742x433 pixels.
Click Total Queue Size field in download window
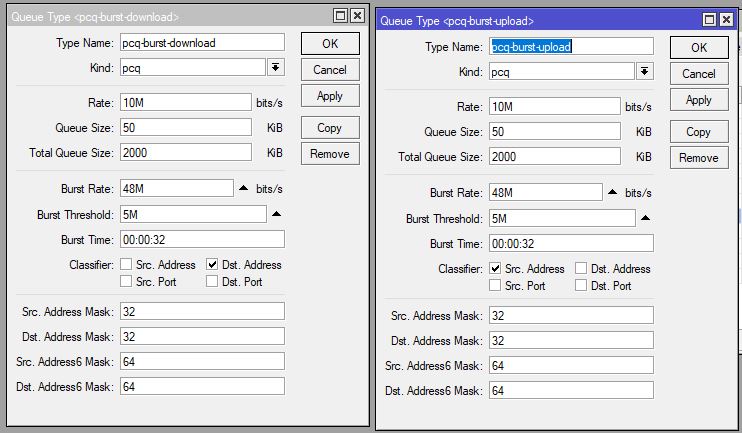186,152
